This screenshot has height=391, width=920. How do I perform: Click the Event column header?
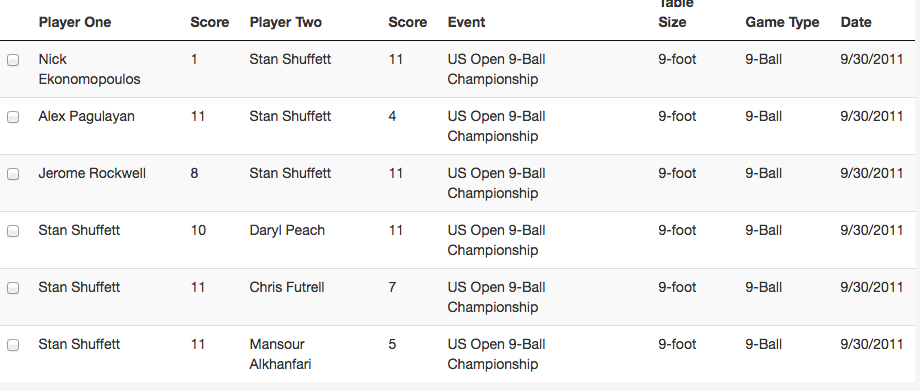tap(466, 22)
